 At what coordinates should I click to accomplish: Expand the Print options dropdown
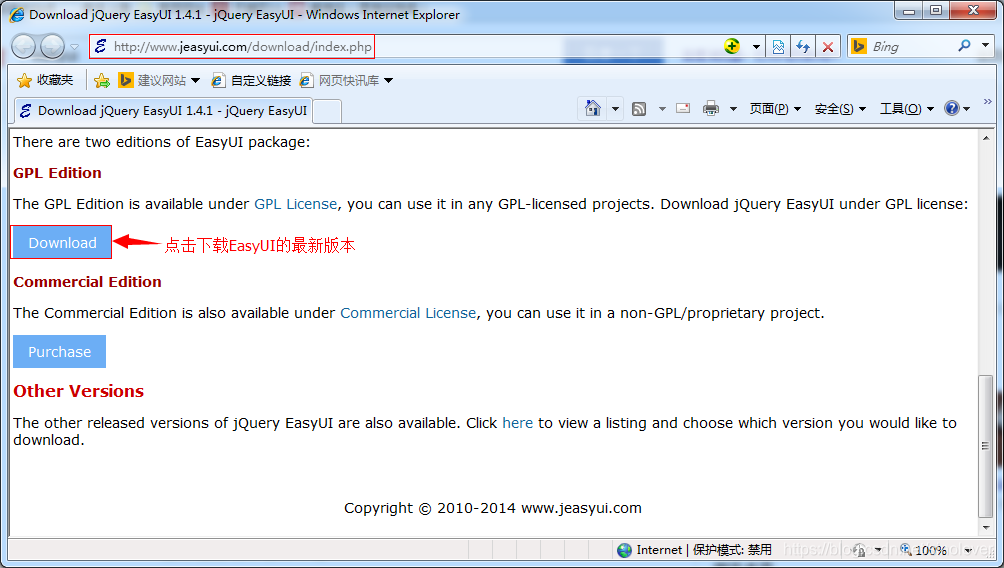click(x=733, y=109)
